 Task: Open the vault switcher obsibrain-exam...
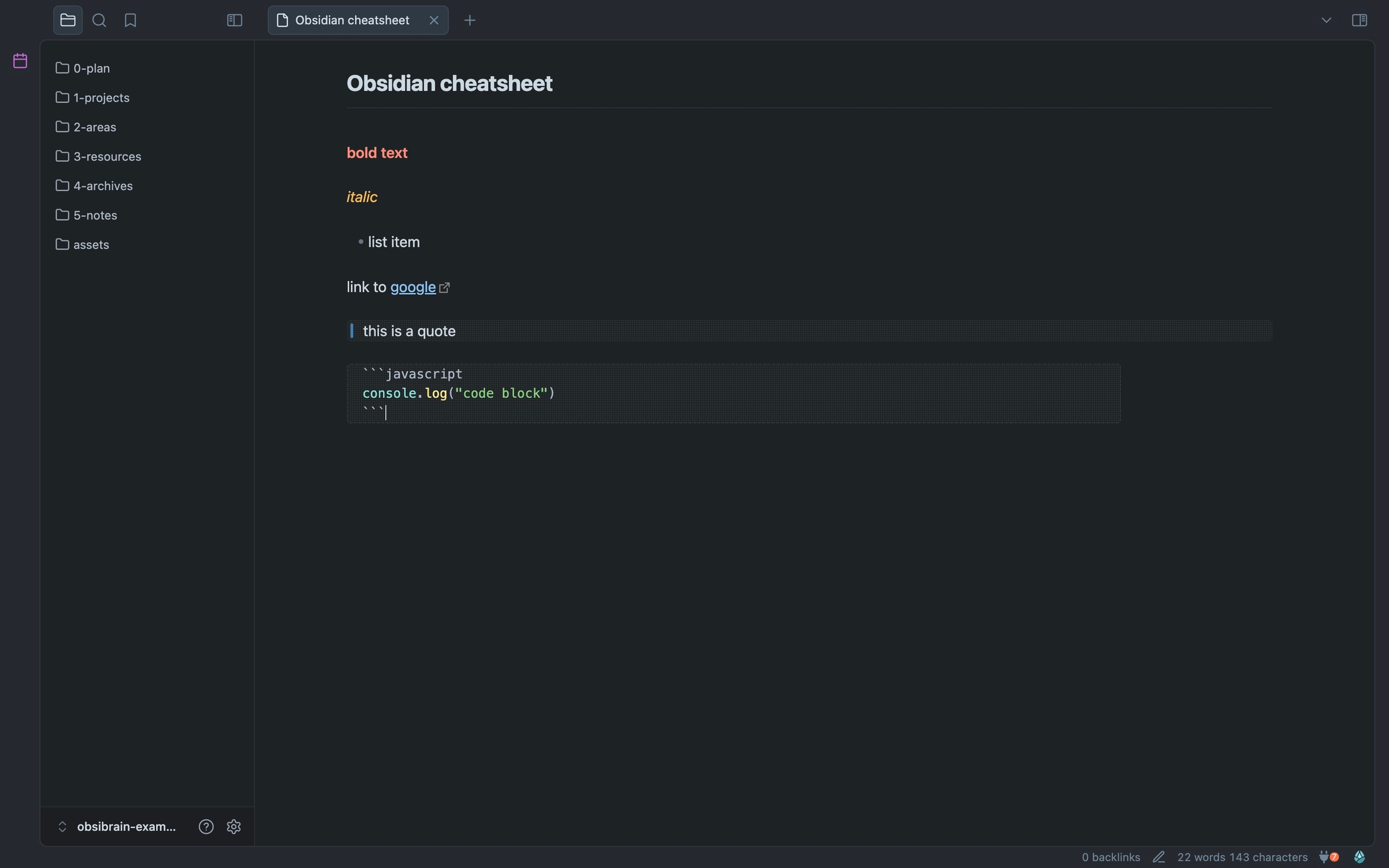[x=125, y=826]
